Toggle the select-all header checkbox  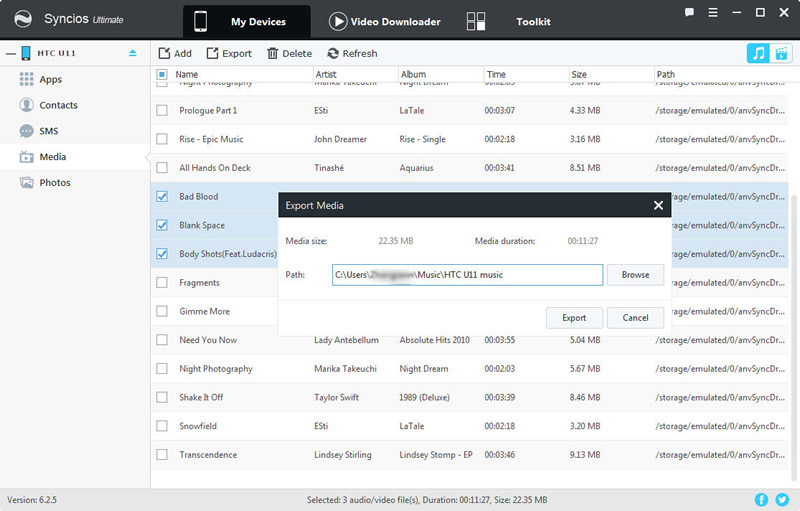click(162, 74)
